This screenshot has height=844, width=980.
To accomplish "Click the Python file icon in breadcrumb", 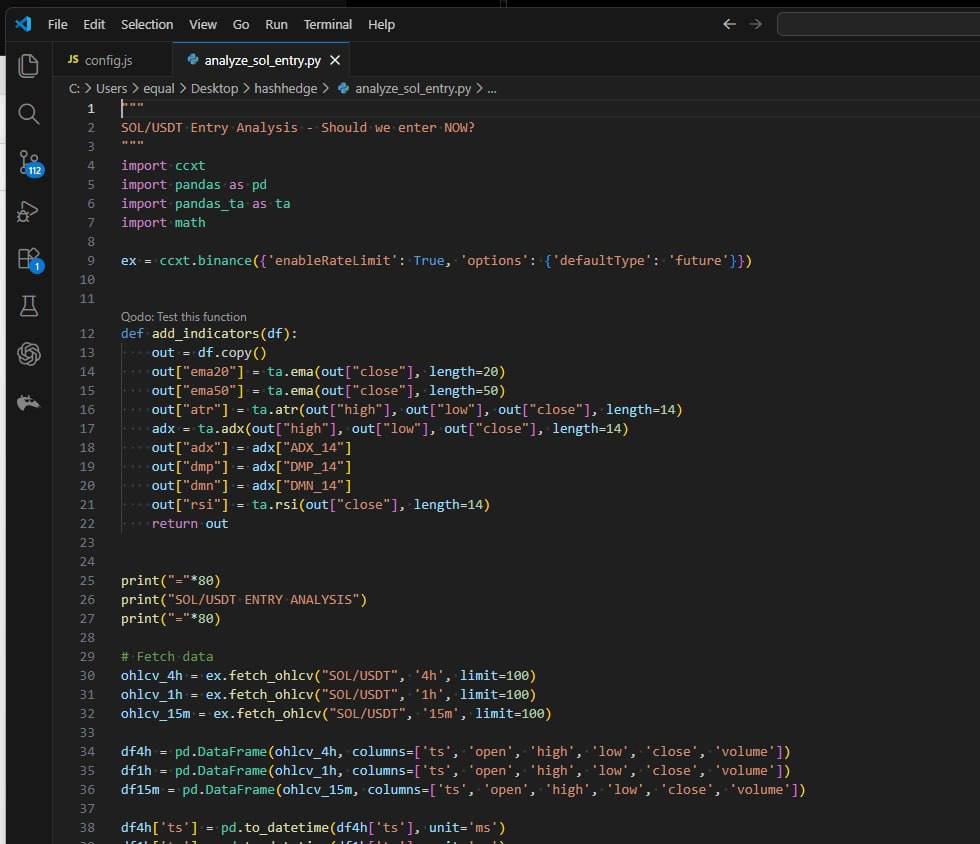I will 343,88.
